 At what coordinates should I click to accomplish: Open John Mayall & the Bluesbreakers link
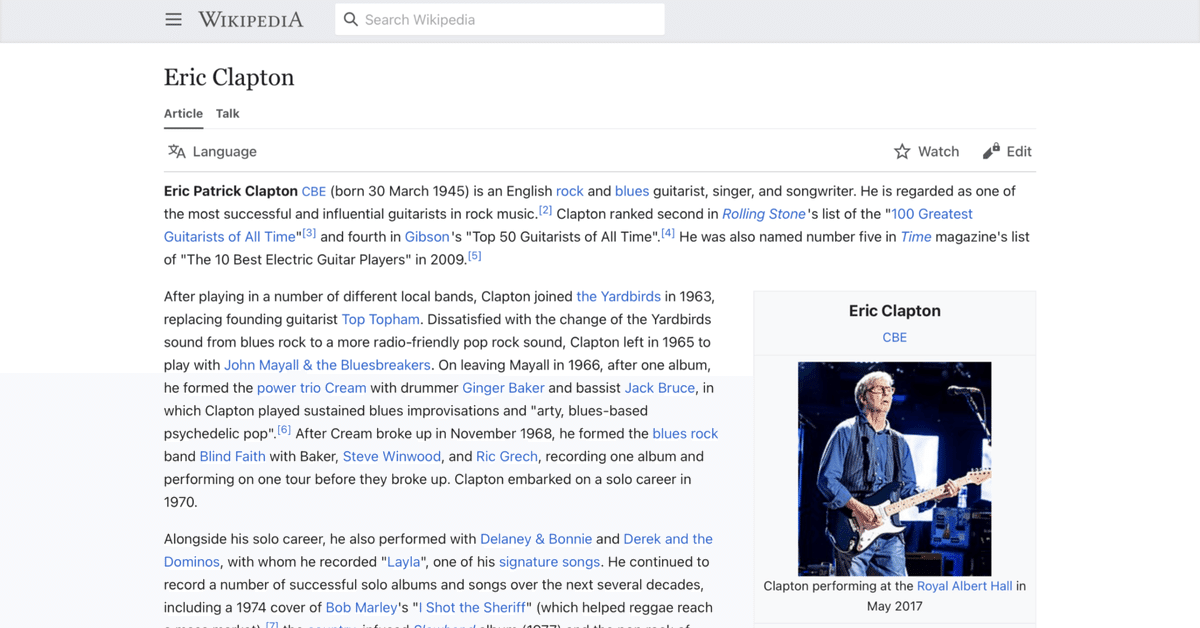(328, 365)
